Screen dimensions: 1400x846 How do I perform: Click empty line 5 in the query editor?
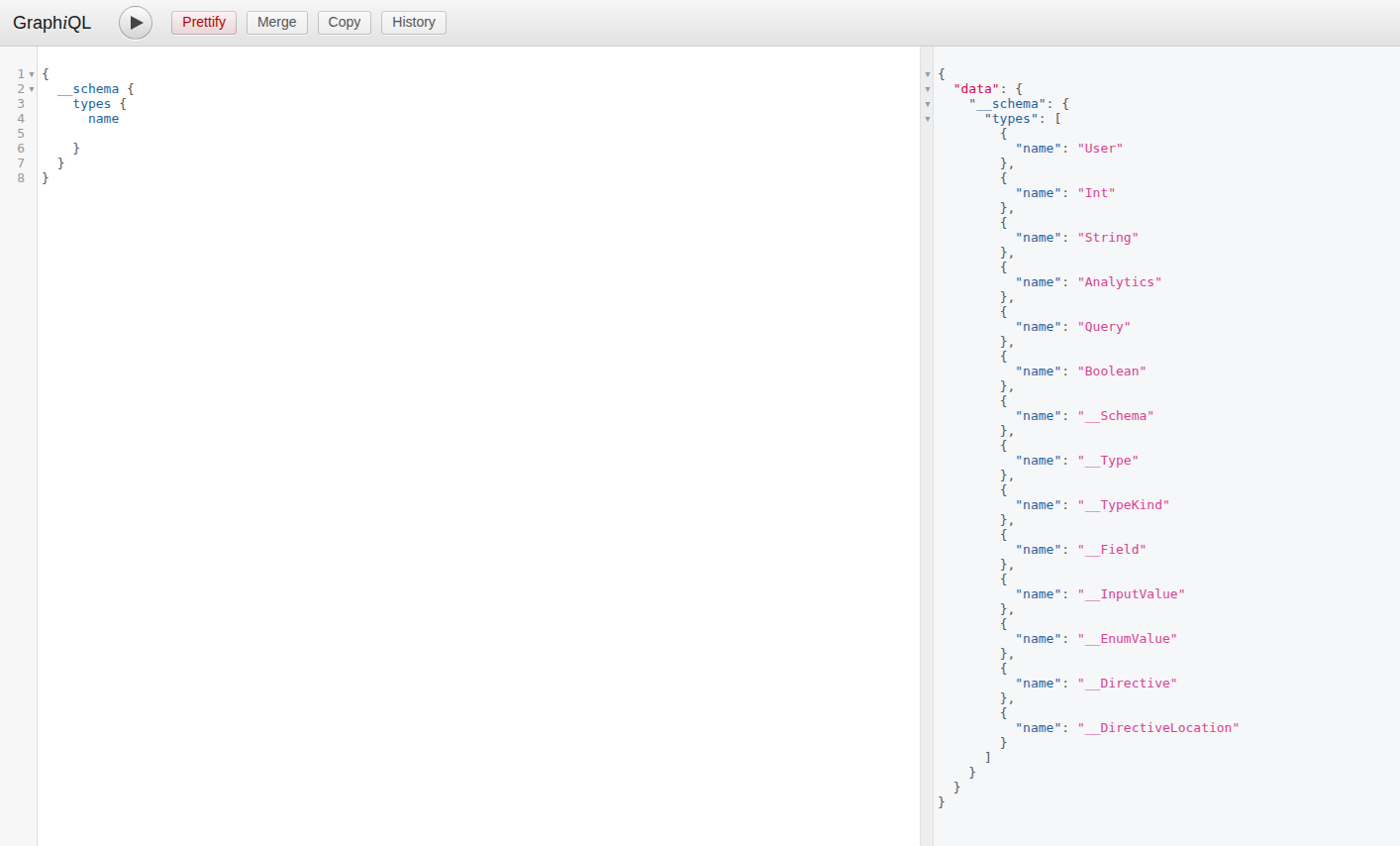tap(297, 134)
